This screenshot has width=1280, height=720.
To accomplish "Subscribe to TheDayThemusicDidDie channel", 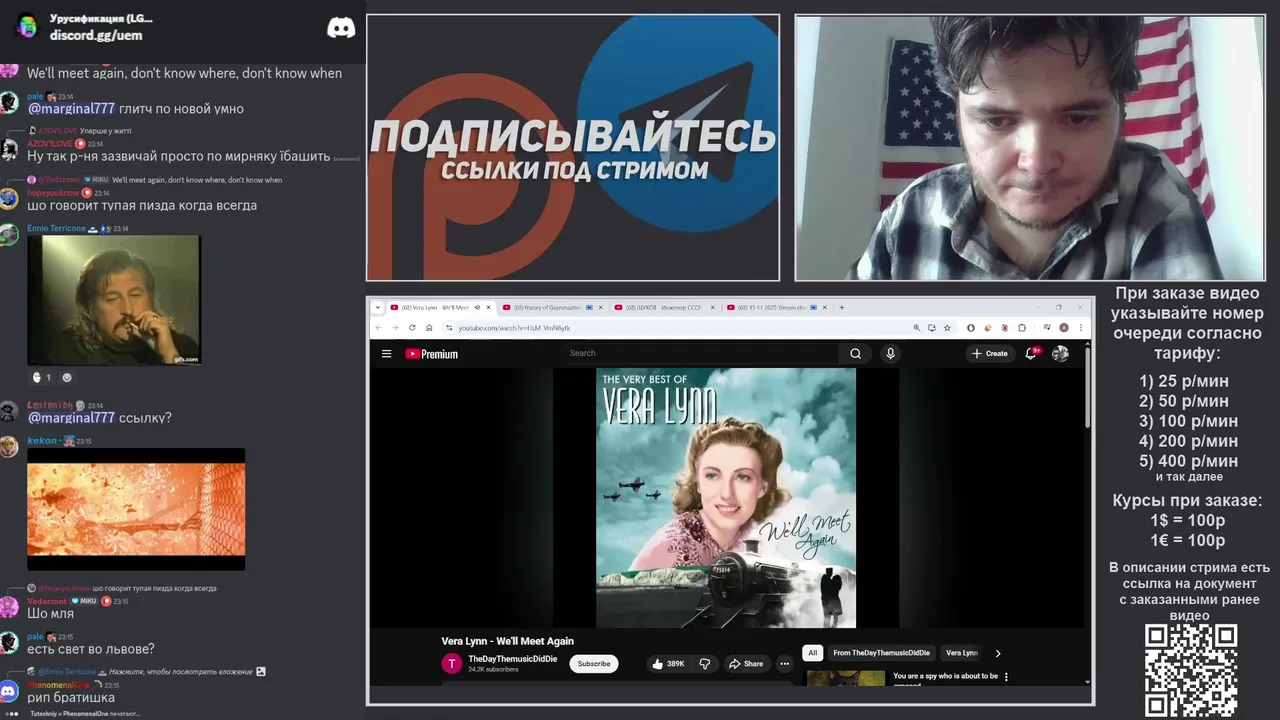I will (594, 663).
